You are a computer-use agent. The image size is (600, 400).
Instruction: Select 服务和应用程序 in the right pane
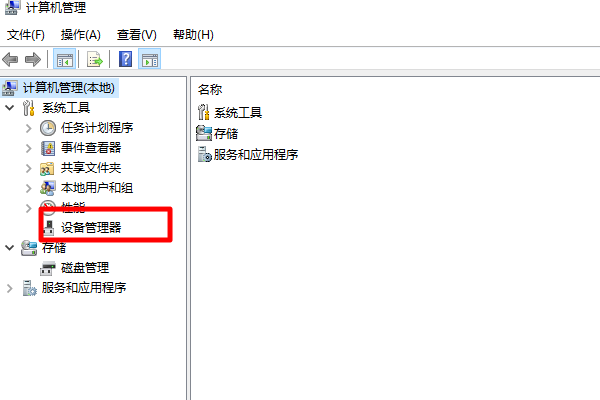coord(256,155)
